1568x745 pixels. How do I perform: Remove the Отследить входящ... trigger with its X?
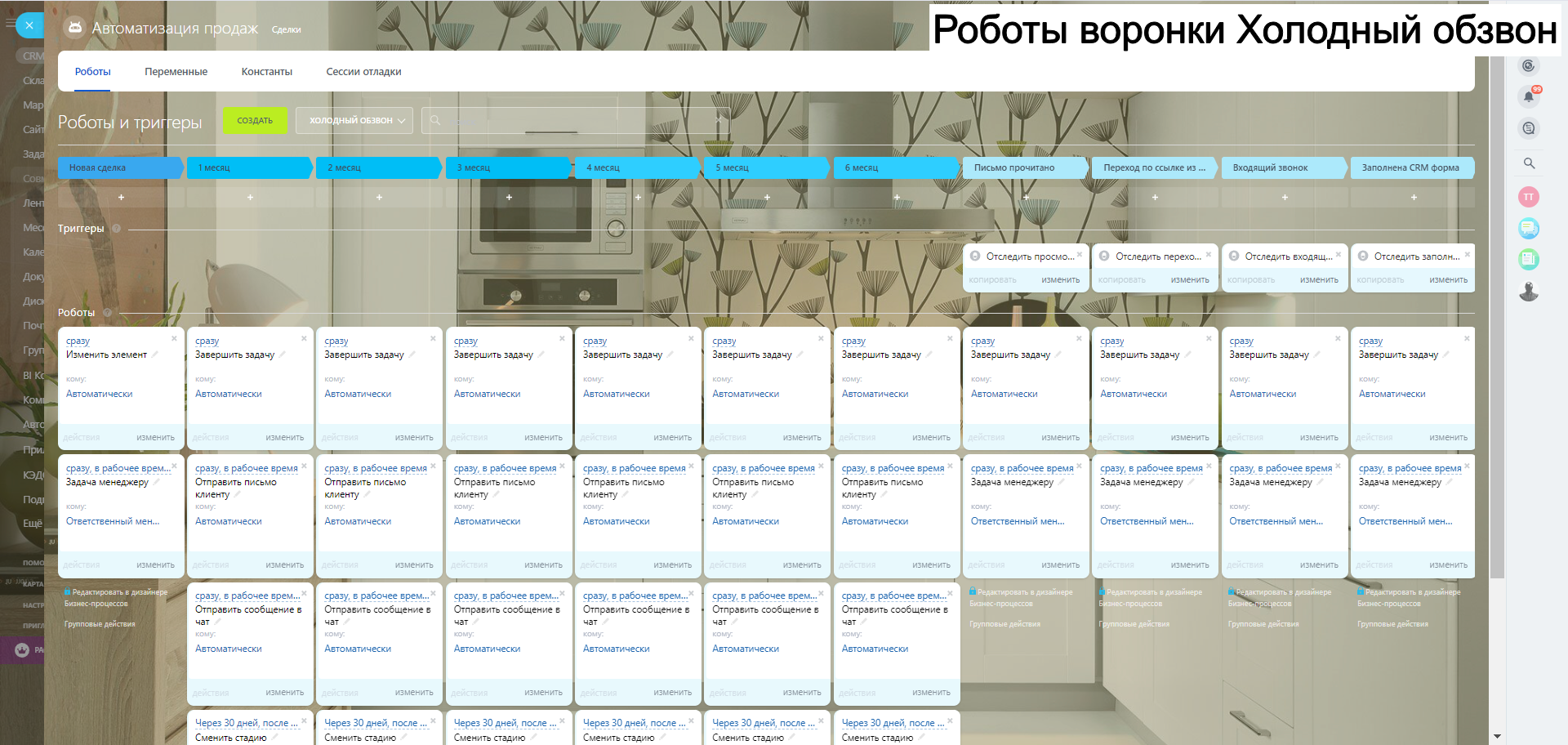coord(1339,254)
